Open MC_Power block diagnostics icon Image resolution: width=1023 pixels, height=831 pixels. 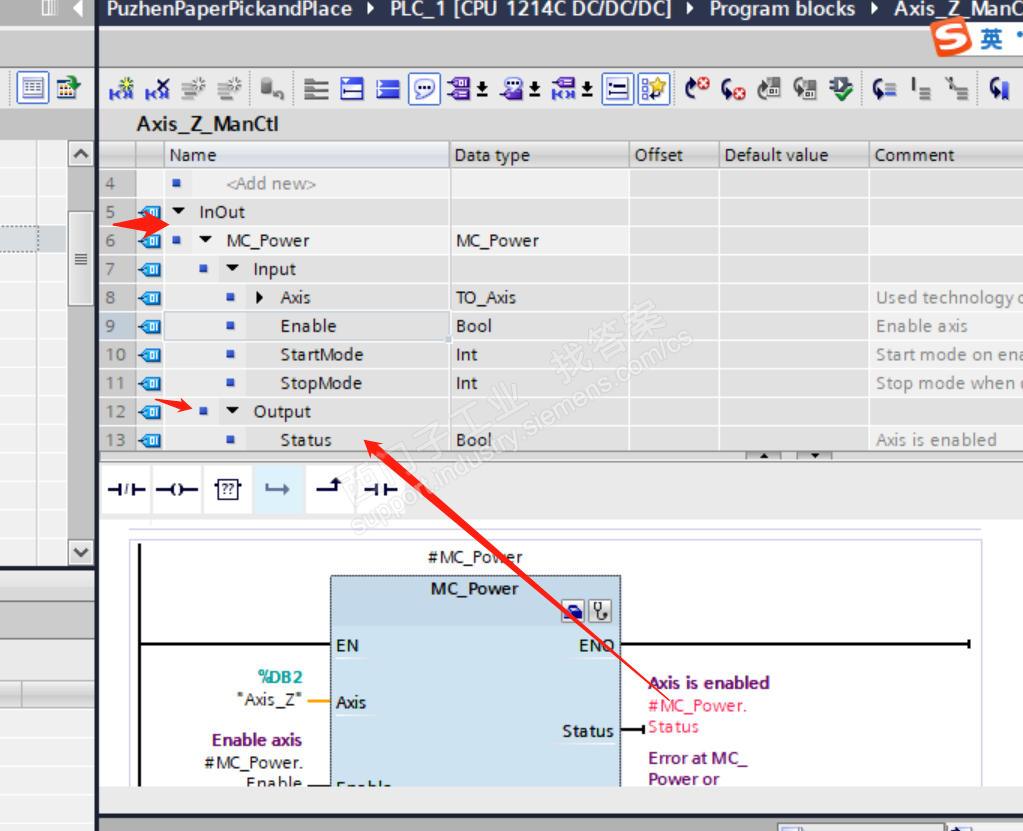coord(600,611)
